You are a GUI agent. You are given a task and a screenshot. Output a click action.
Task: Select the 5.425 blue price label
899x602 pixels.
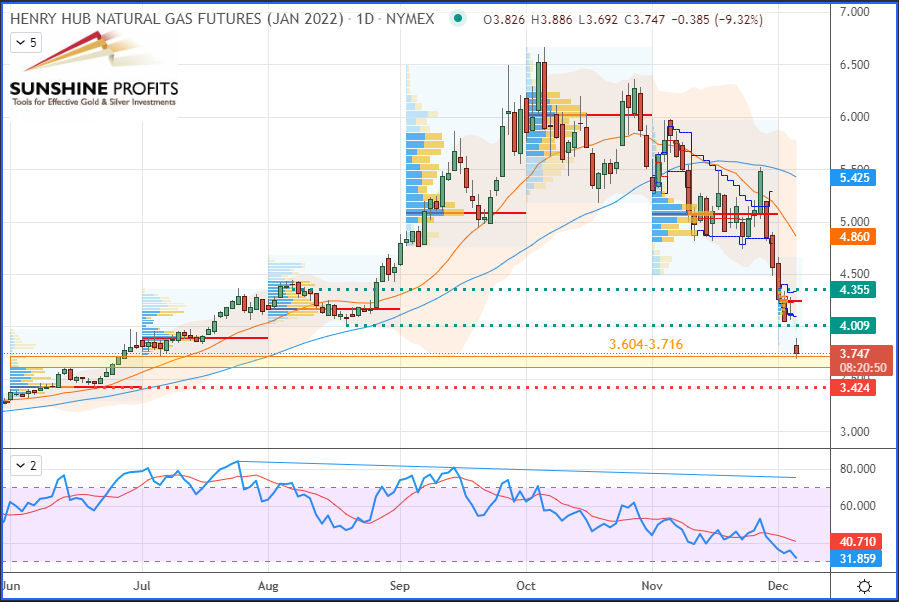click(x=854, y=178)
